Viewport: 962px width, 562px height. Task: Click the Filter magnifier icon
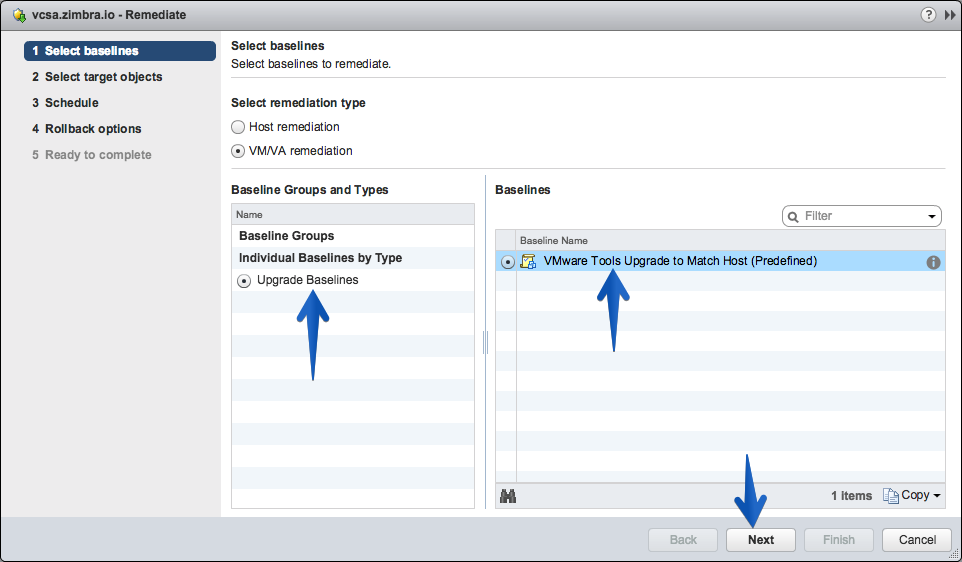tap(793, 217)
